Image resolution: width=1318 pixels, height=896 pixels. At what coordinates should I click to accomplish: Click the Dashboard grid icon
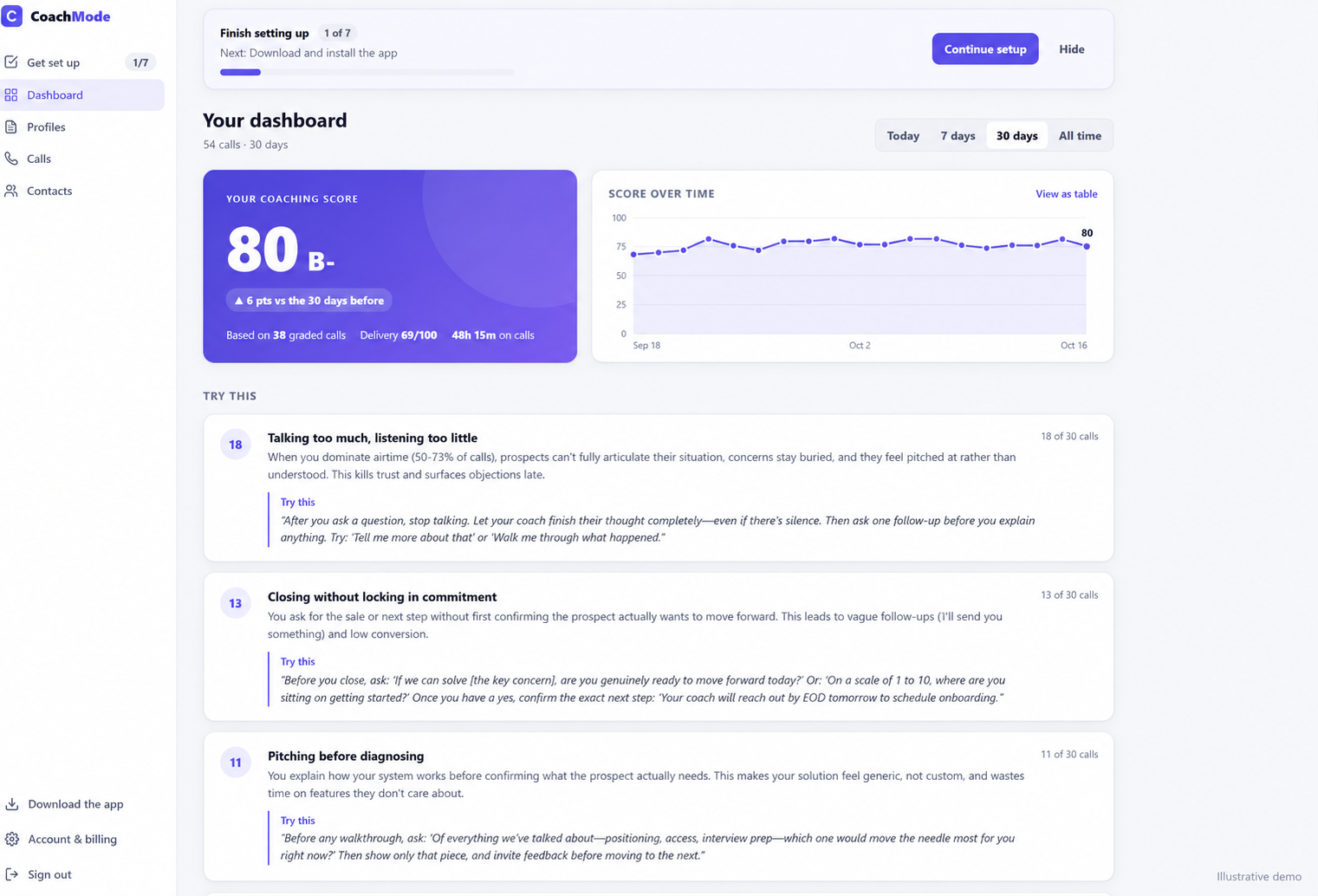click(x=11, y=94)
